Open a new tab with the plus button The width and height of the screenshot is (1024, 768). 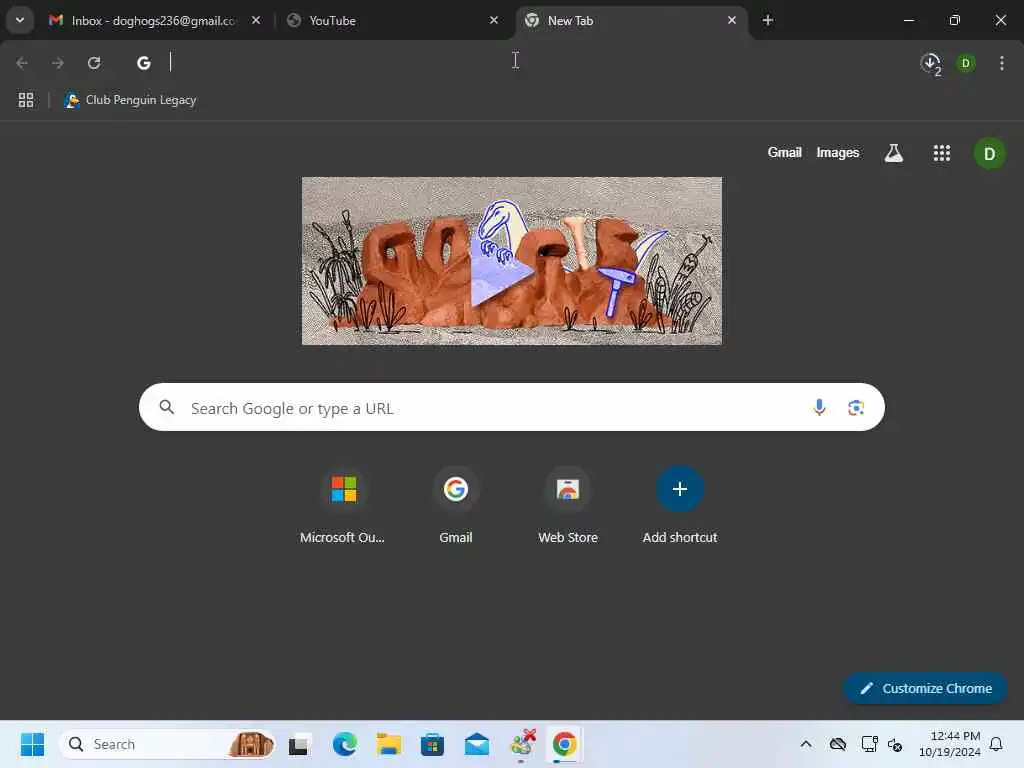768,20
